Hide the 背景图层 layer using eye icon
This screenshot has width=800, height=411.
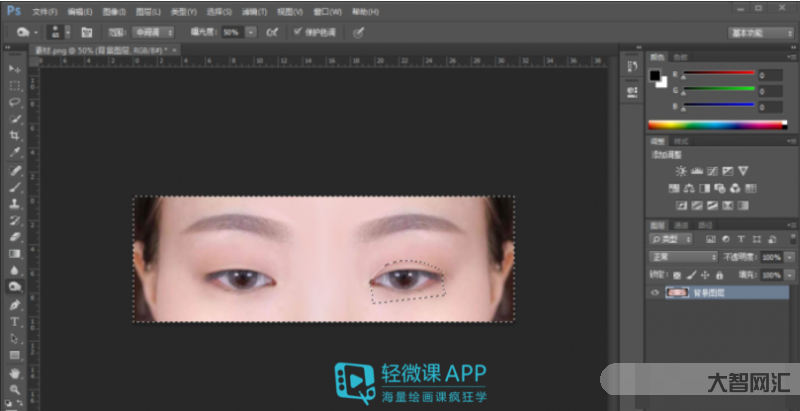[655, 293]
